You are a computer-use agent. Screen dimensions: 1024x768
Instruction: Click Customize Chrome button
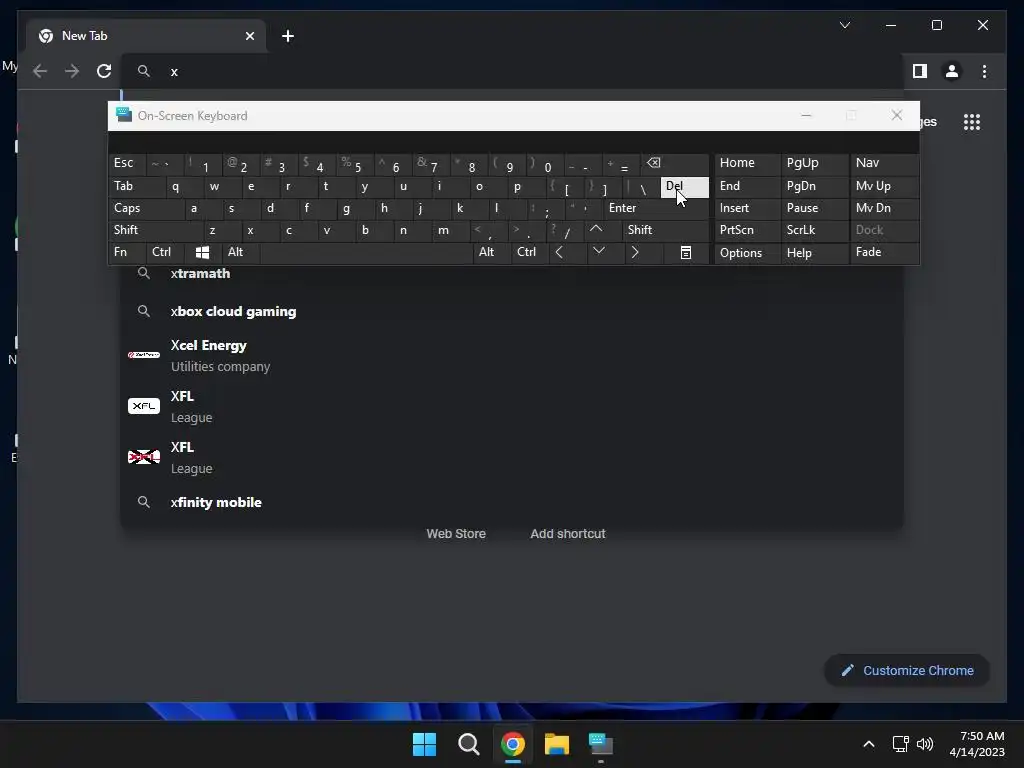pyautogui.click(x=907, y=671)
